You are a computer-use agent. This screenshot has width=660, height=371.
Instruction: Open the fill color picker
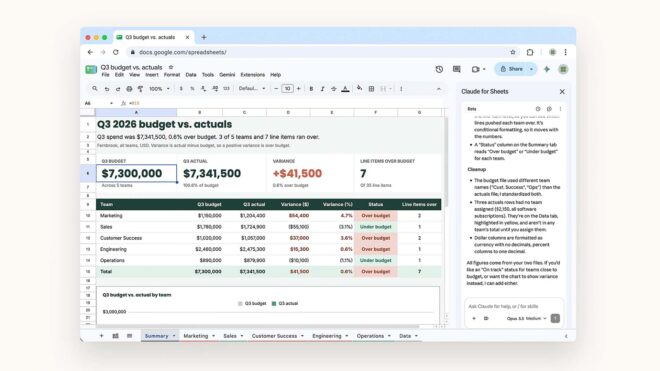[359, 88]
